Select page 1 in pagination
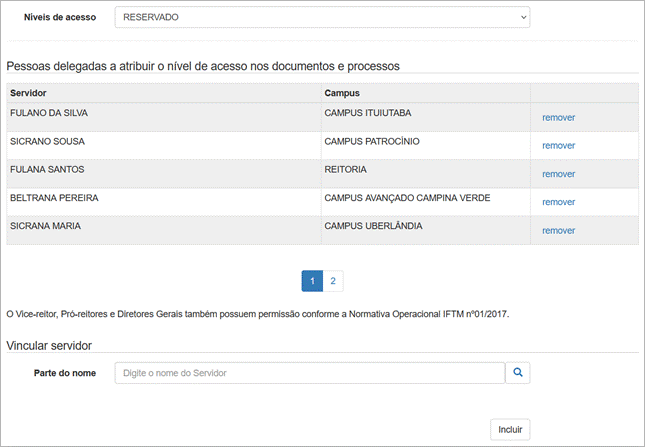 (312, 281)
